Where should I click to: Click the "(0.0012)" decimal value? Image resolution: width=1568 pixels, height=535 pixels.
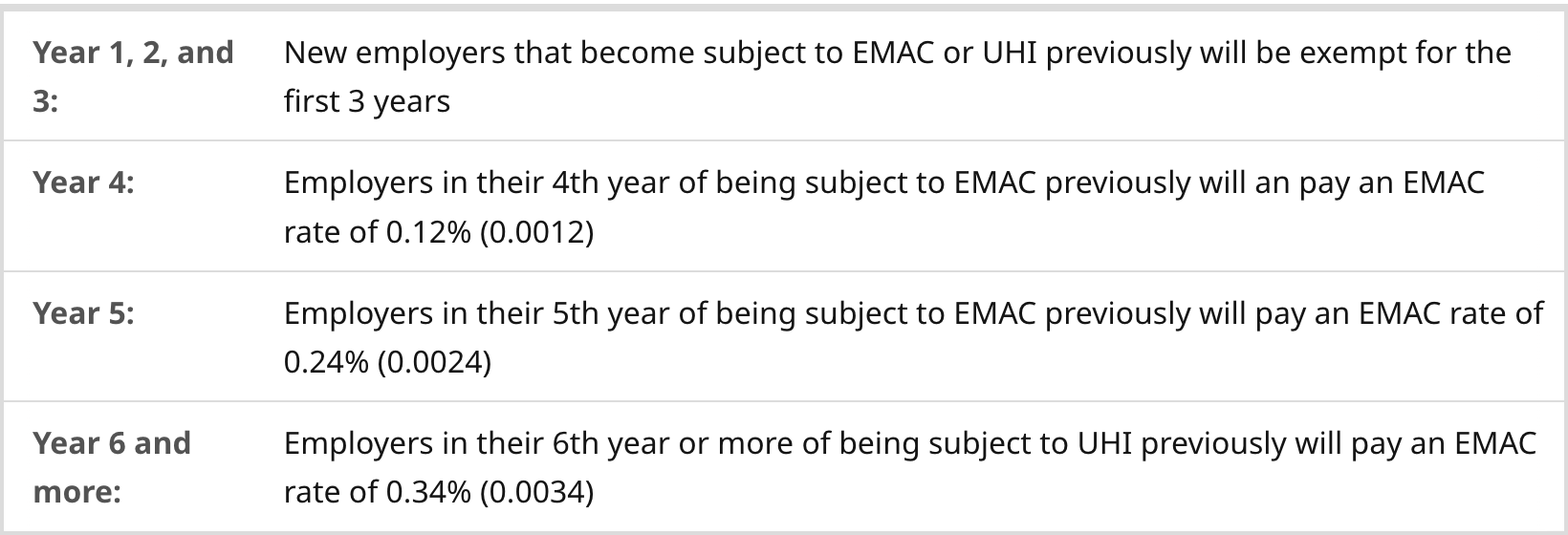point(536,232)
